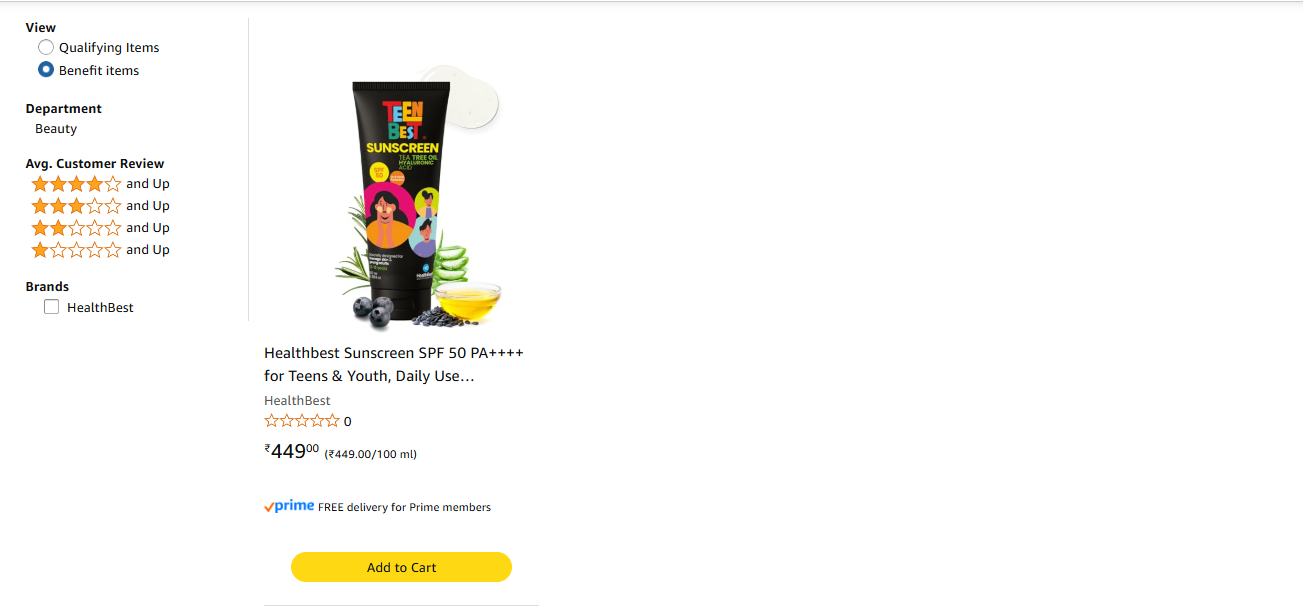Select the Qualifying Items radio button
Screen dimensions: 1303x607
46,47
